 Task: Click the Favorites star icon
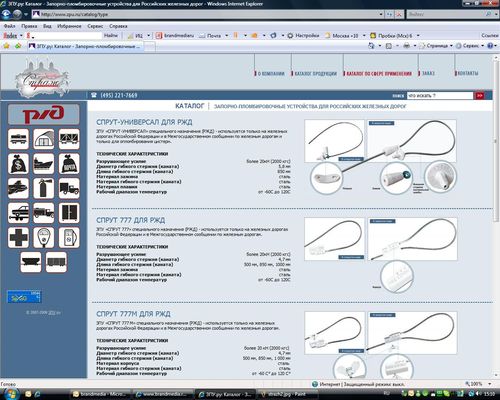6,46
